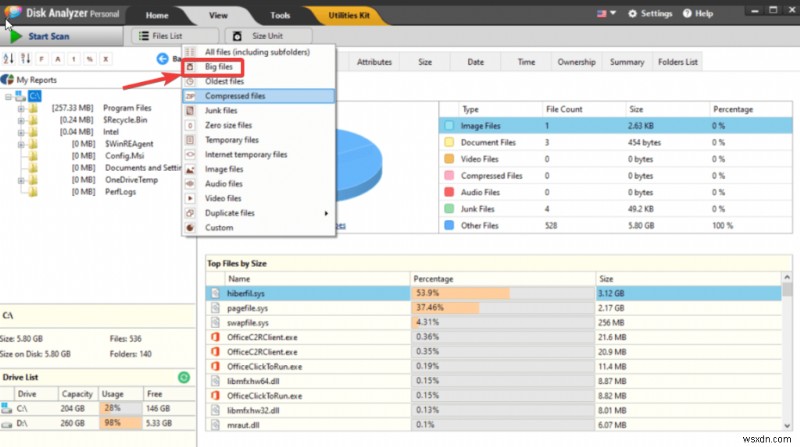
Task: Select the PerfLogs folder in tree
Action: 120,192
